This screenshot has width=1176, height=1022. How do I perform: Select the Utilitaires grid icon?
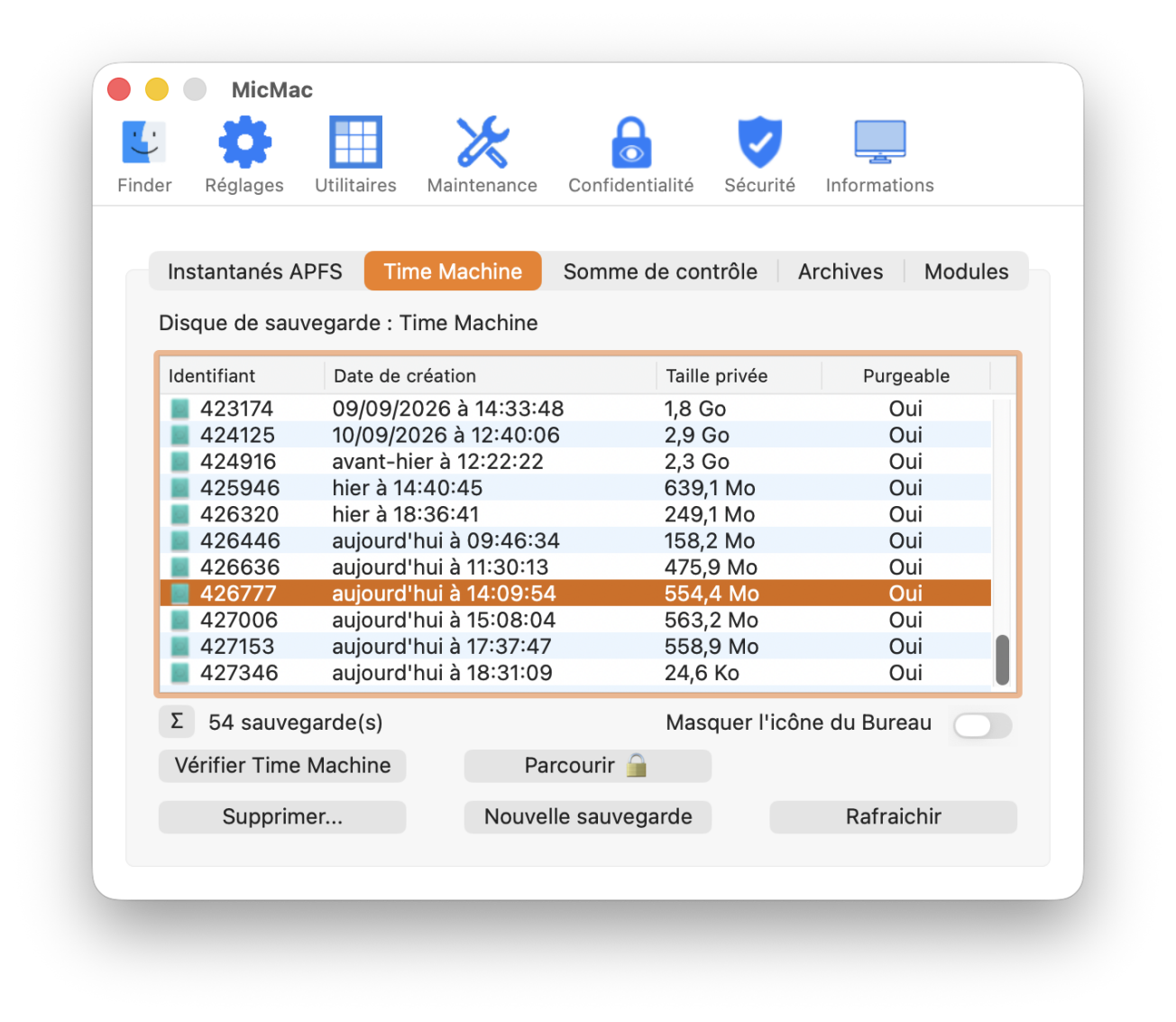(x=355, y=143)
